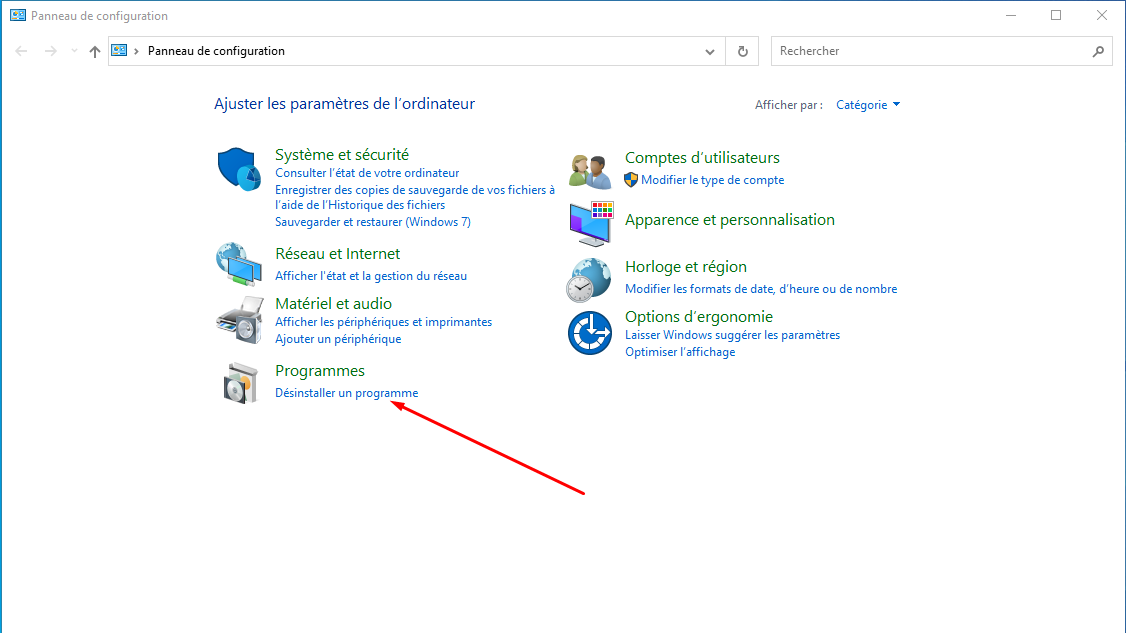Open Sauvegarder et restaurer (Windows 7)

373,222
